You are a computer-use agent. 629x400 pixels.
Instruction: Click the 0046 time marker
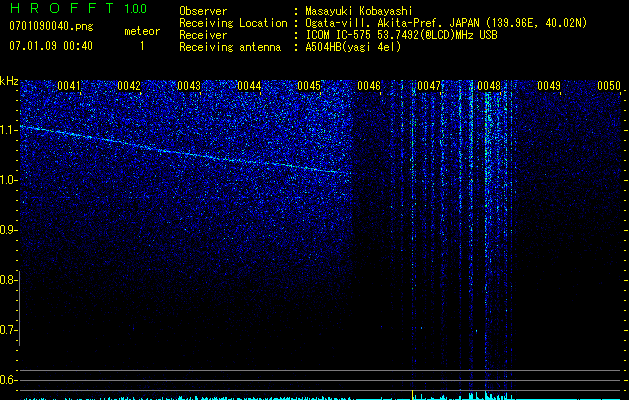[x=369, y=86]
